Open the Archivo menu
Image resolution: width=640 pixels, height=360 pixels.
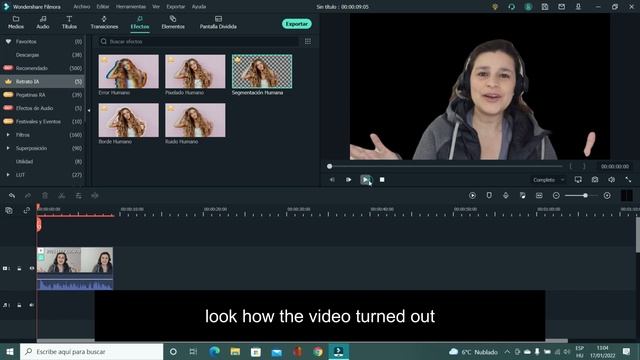click(82, 7)
